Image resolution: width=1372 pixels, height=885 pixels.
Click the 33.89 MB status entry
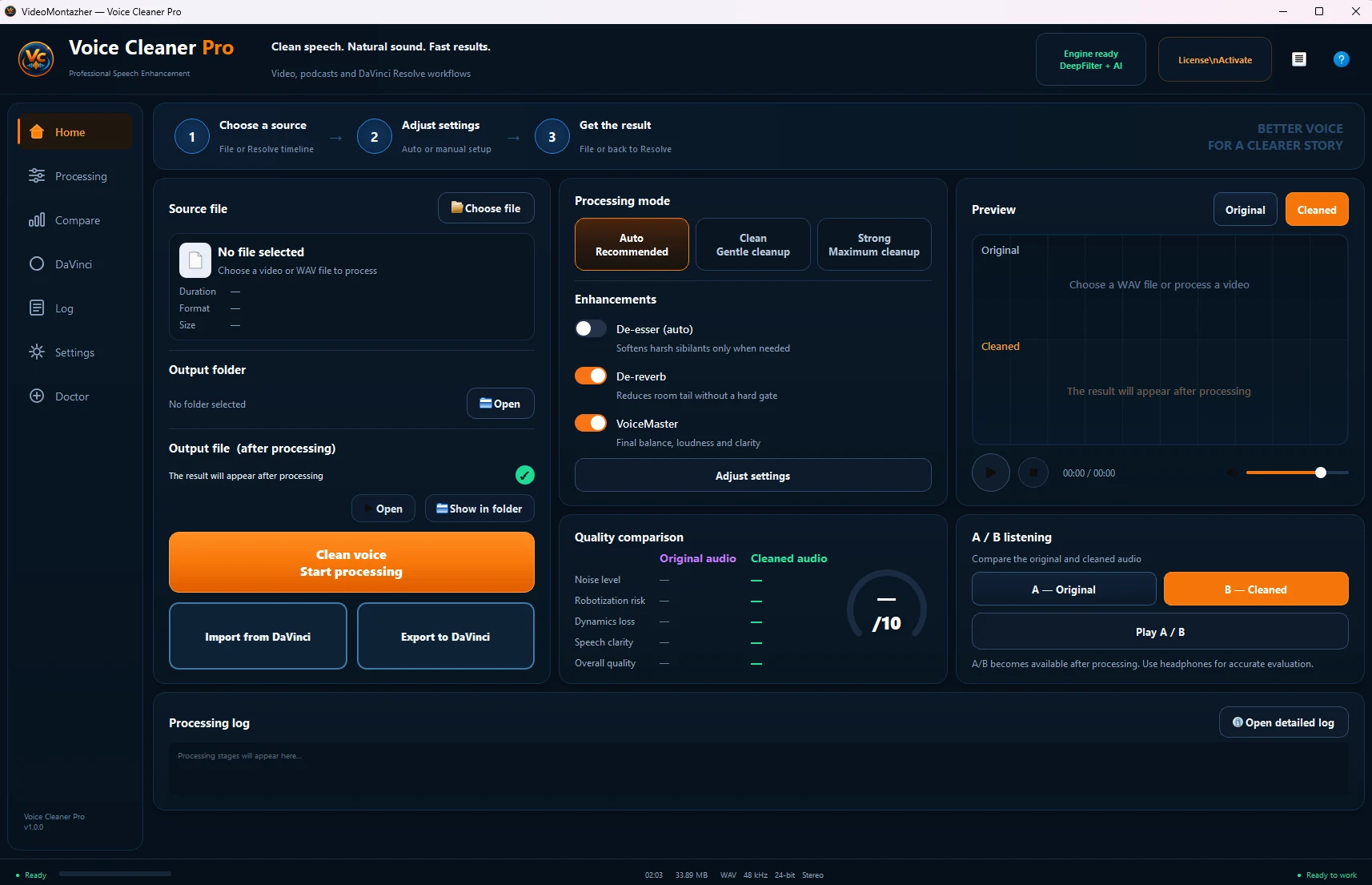coord(691,875)
